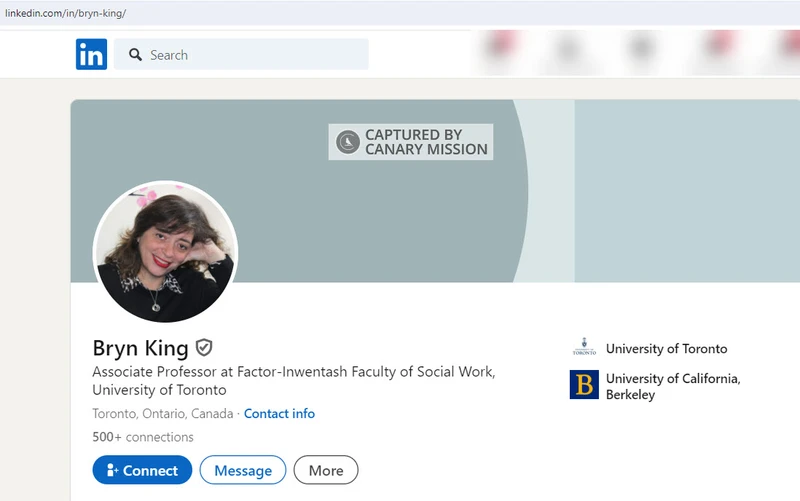
Task: Click the Message button
Action: (x=243, y=470)
